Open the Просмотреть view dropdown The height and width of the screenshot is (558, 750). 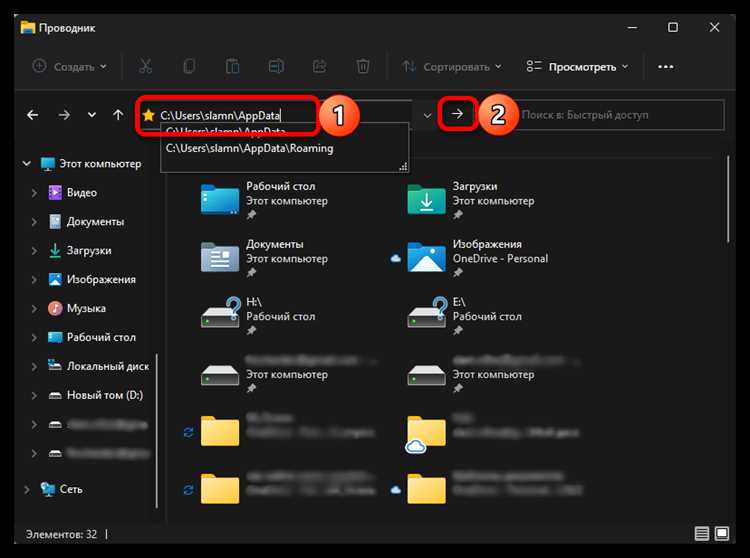[x=577, y=66]
